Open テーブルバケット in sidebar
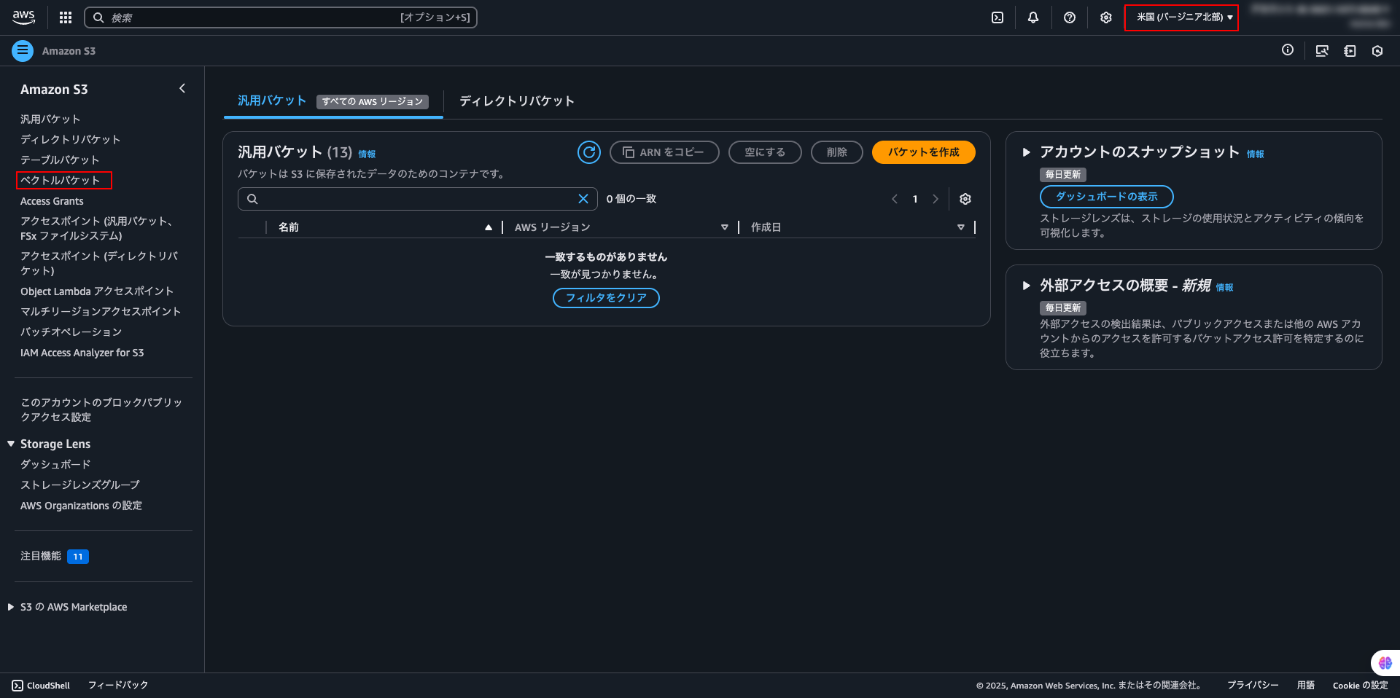The image size is (1400, 698). pos(60,160)
